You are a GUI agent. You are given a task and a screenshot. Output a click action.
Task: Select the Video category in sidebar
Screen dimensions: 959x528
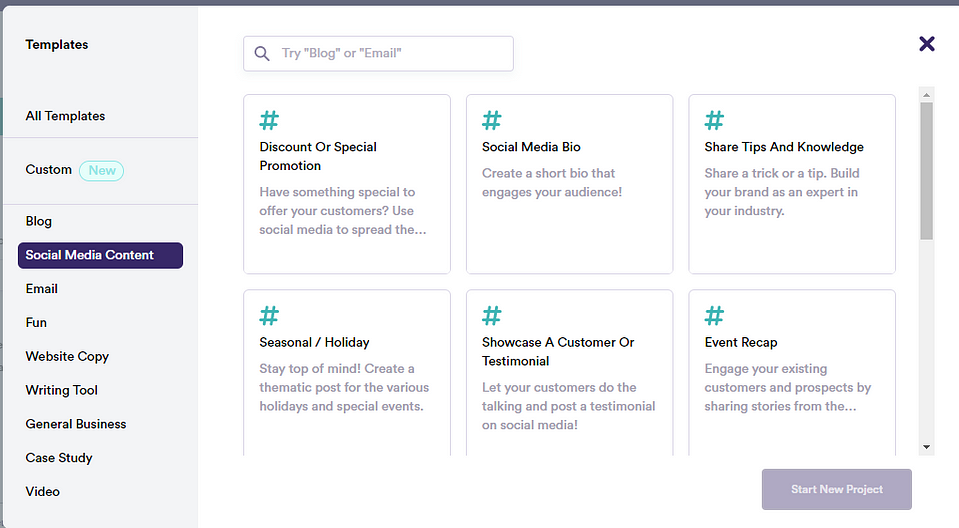[x=43, y=492]
